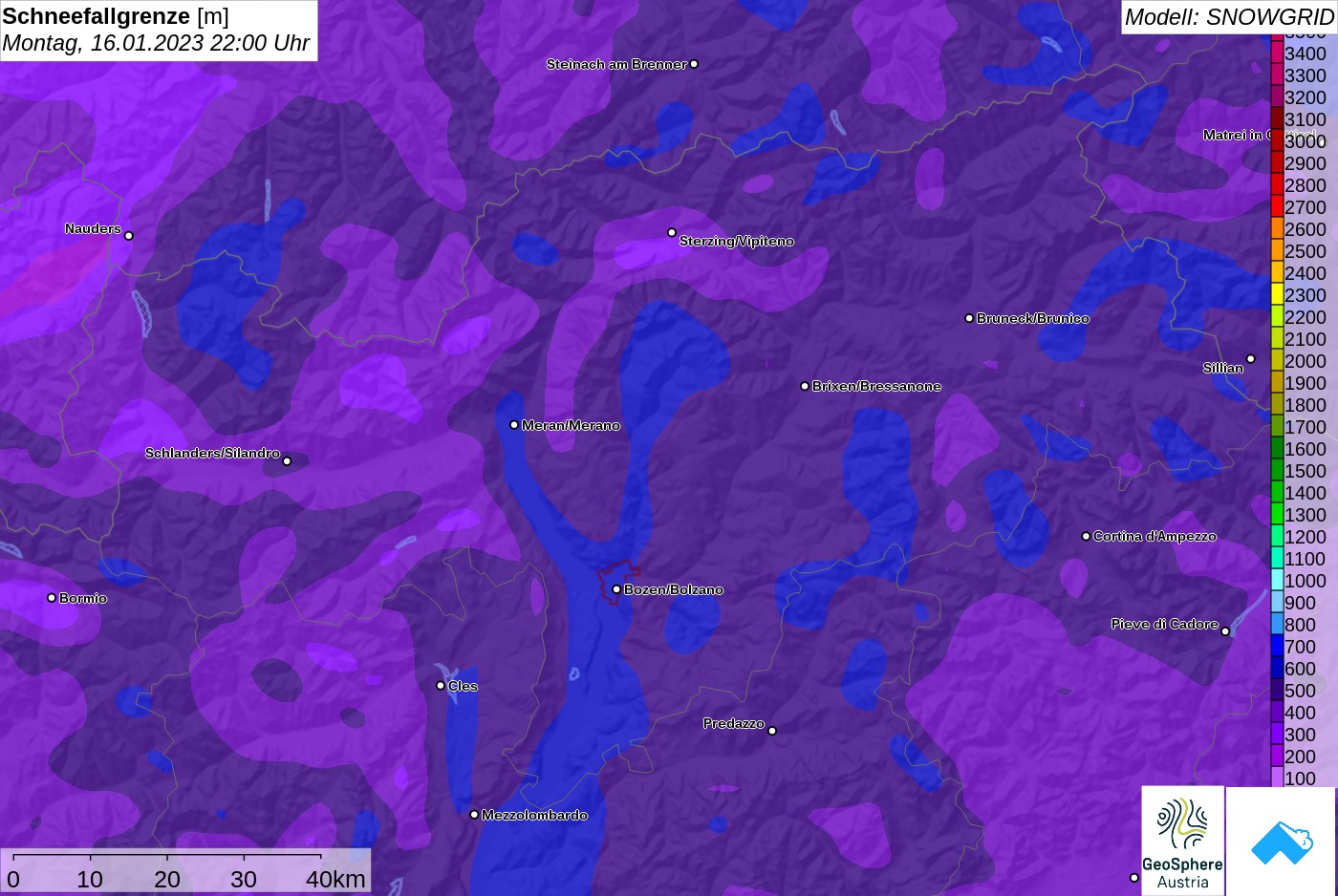Click the 600 m dark blue legend swatch

click(1277, 668)
